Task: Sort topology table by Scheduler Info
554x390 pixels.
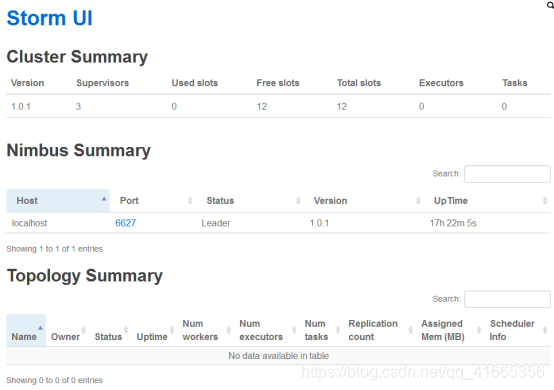Action: (518, 330)
